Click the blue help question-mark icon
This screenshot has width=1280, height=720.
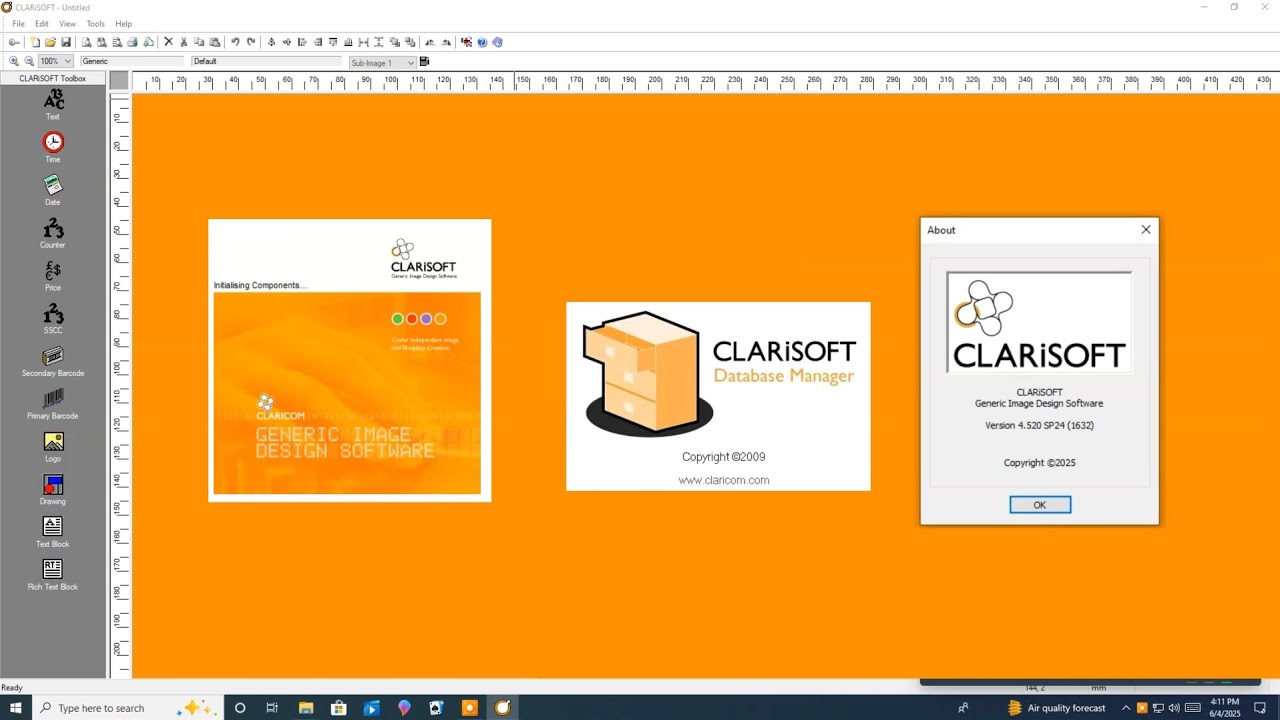[x=482, y=42]
